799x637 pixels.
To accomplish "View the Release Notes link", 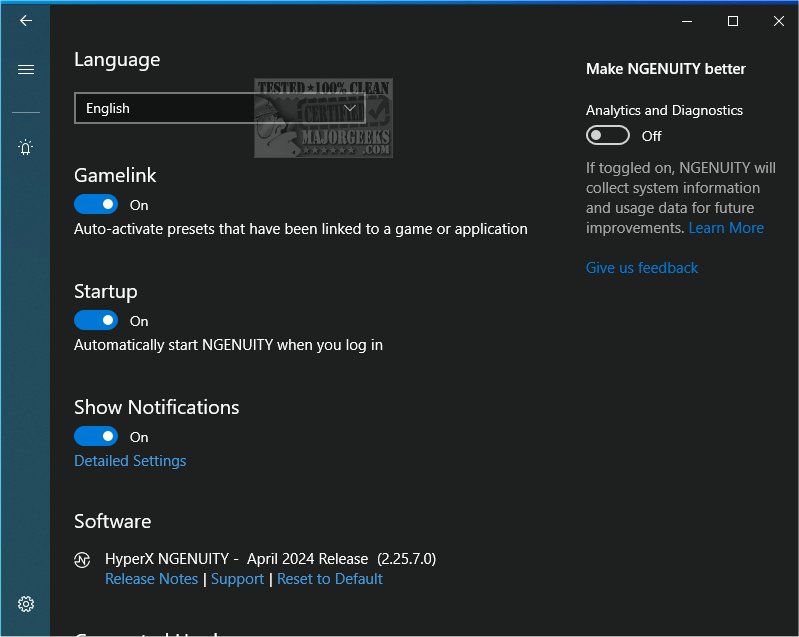I will tap(151, 579).
